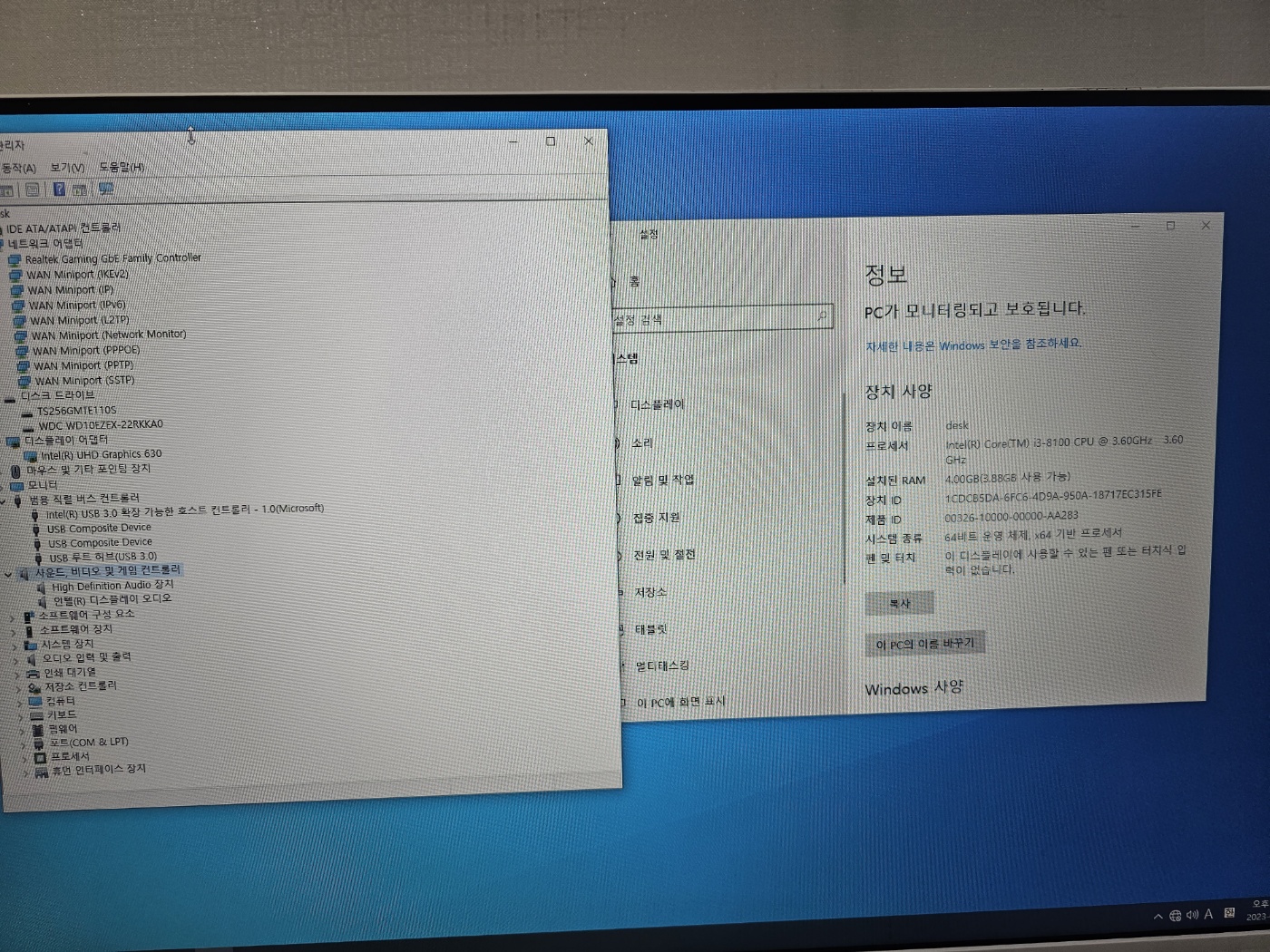
Task: Click the Scan for hardware changes monitor icon
Action: [x=106, y=189]
